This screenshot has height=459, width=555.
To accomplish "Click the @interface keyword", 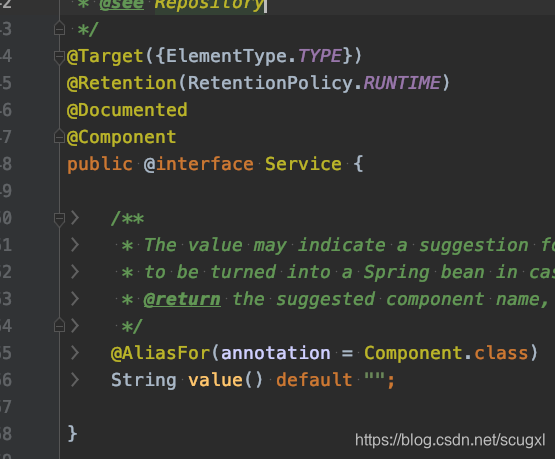I will click(x=199, y=165).
